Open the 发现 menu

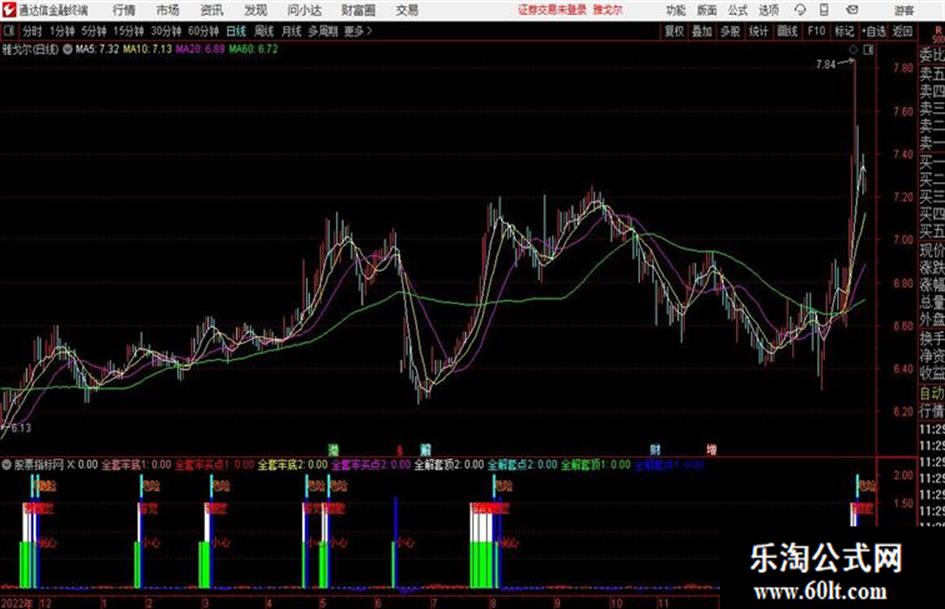[x=255, y=10]
